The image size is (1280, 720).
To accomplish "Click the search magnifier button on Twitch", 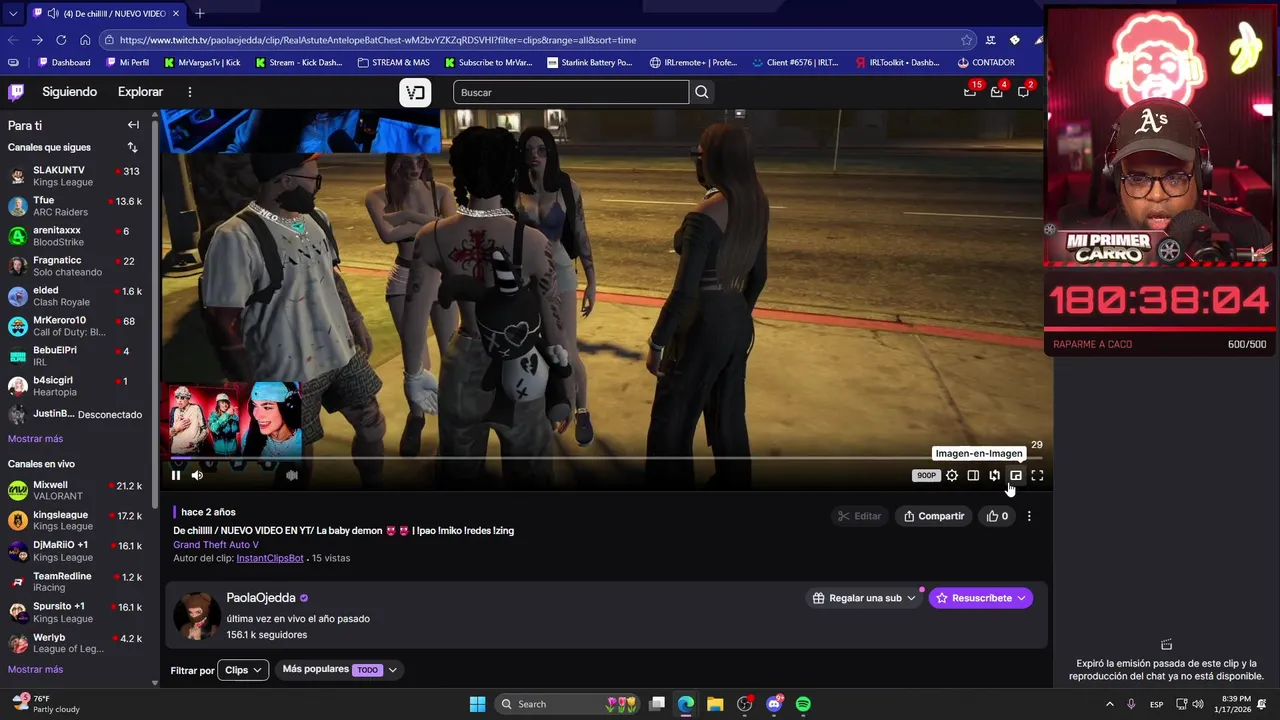I will tap(702, 92).
